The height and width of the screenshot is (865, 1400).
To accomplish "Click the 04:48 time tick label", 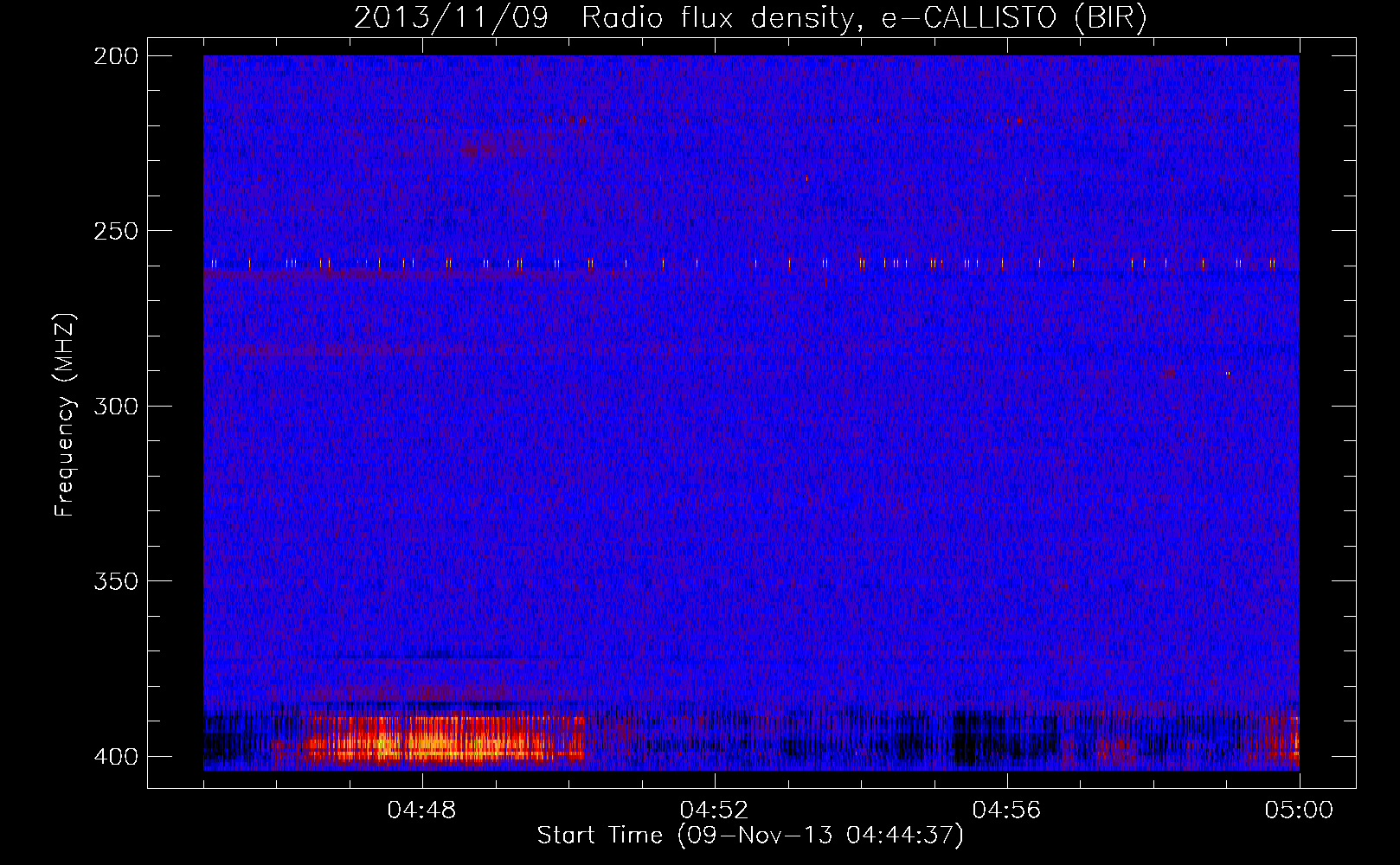I will [x=422, y=811].
